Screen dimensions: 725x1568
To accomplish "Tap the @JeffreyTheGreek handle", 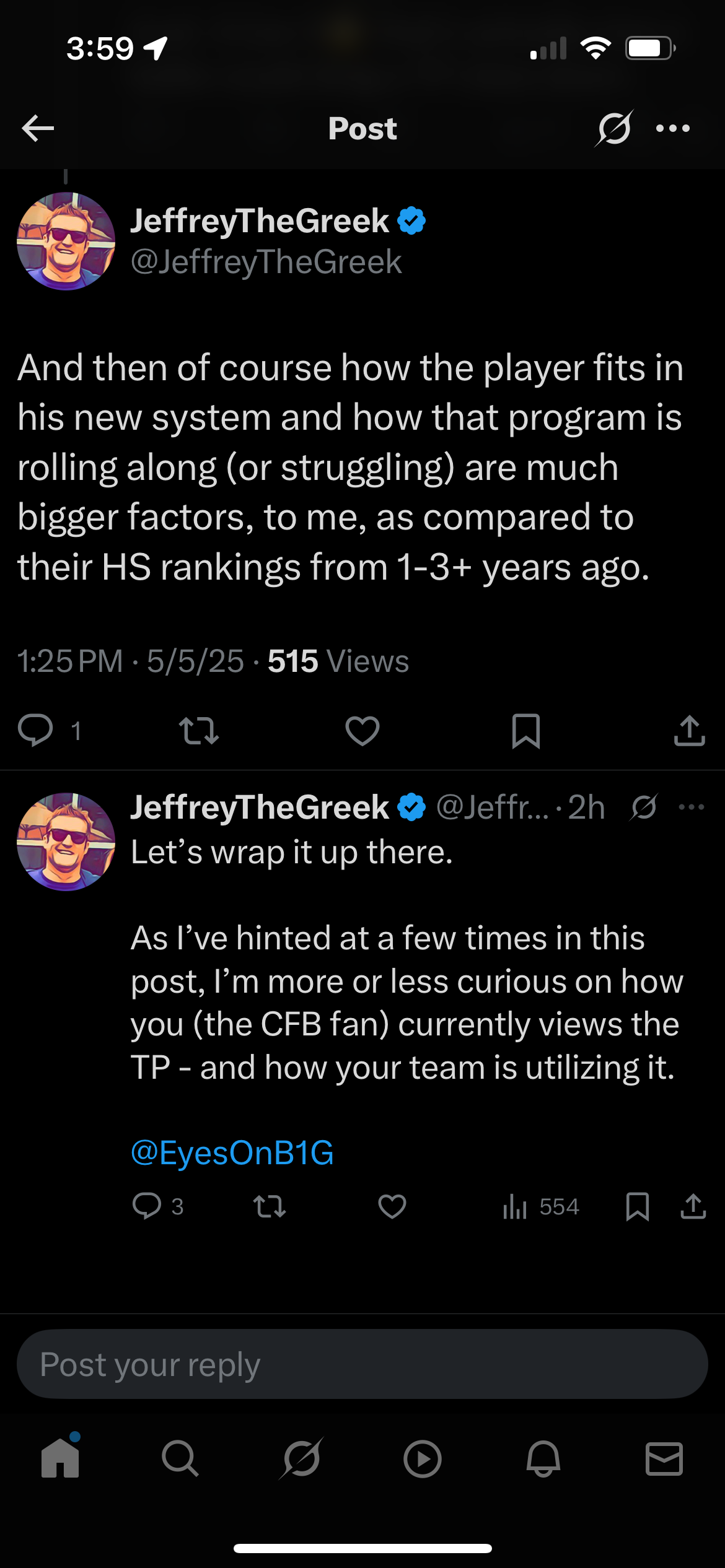I will (x=266, y=262).
